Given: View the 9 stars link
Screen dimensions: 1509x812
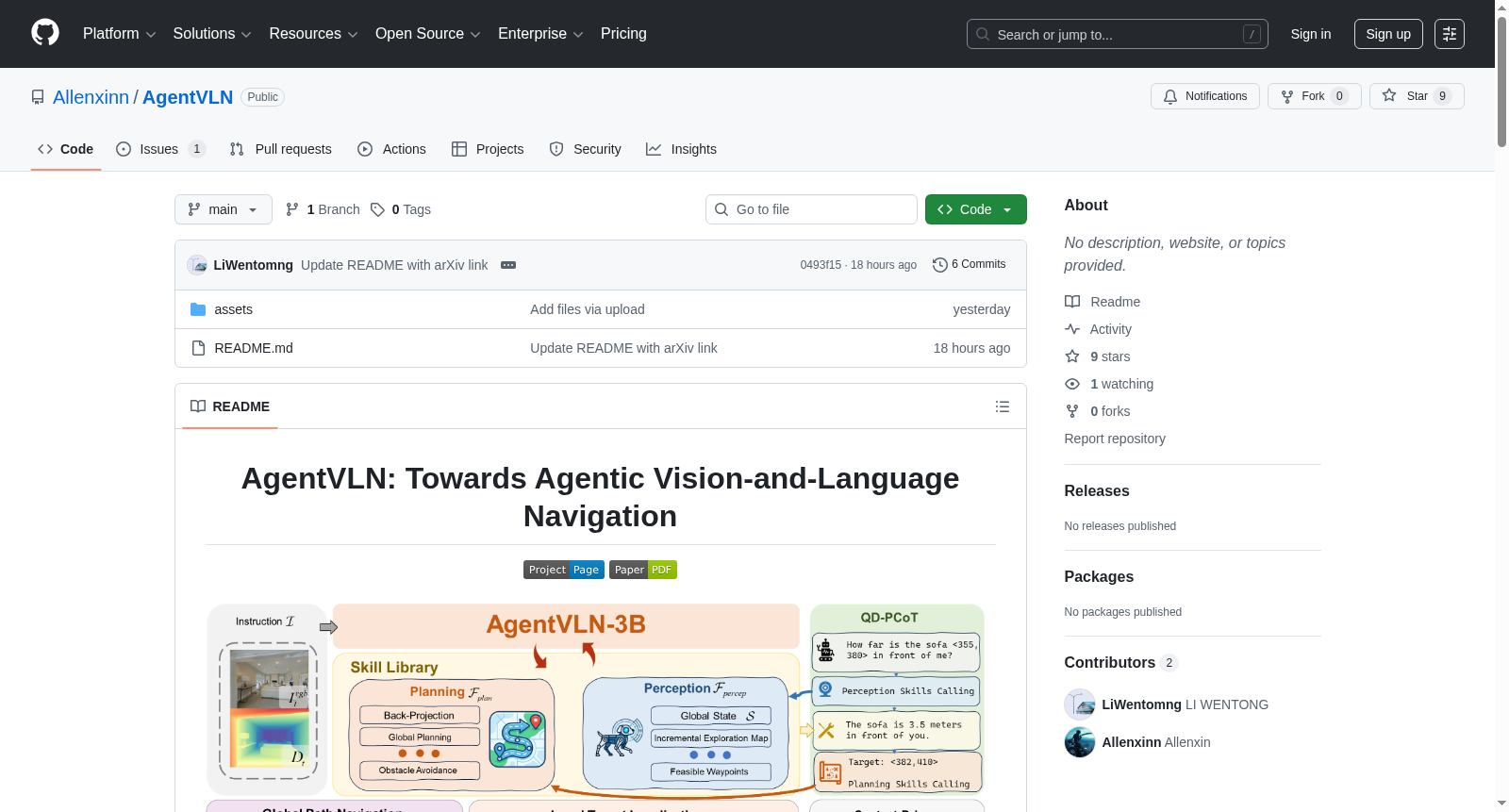Looking at the screenshot, I should click(1098, 356).
